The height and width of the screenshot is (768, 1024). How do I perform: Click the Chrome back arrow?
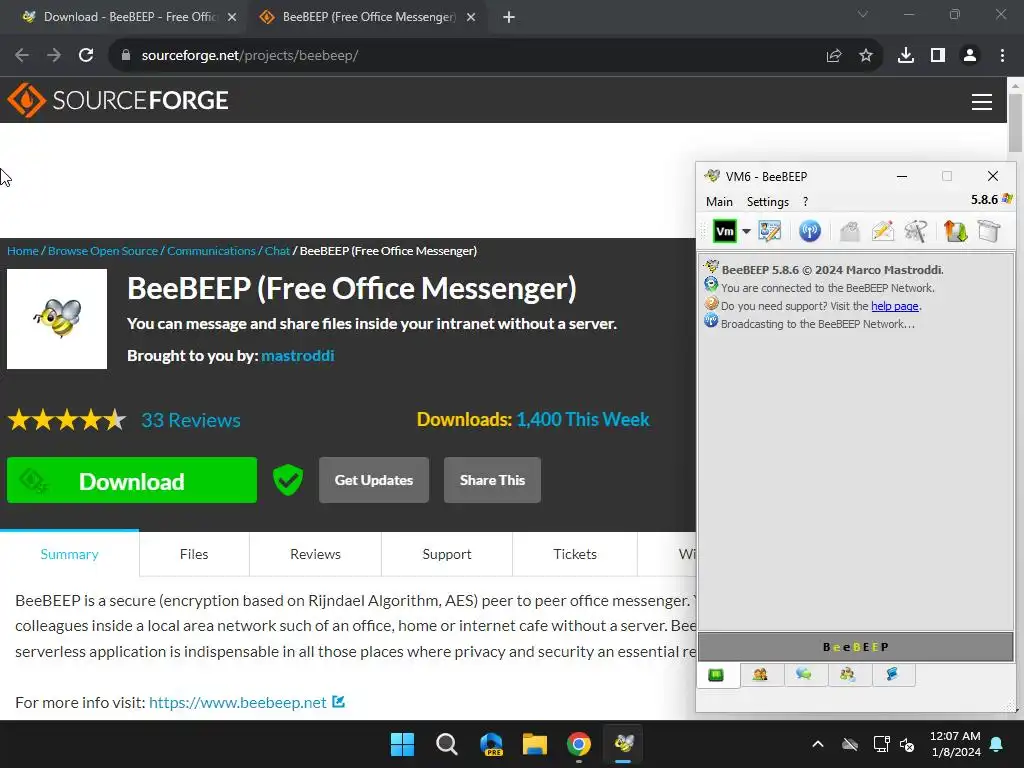(22, 56)
